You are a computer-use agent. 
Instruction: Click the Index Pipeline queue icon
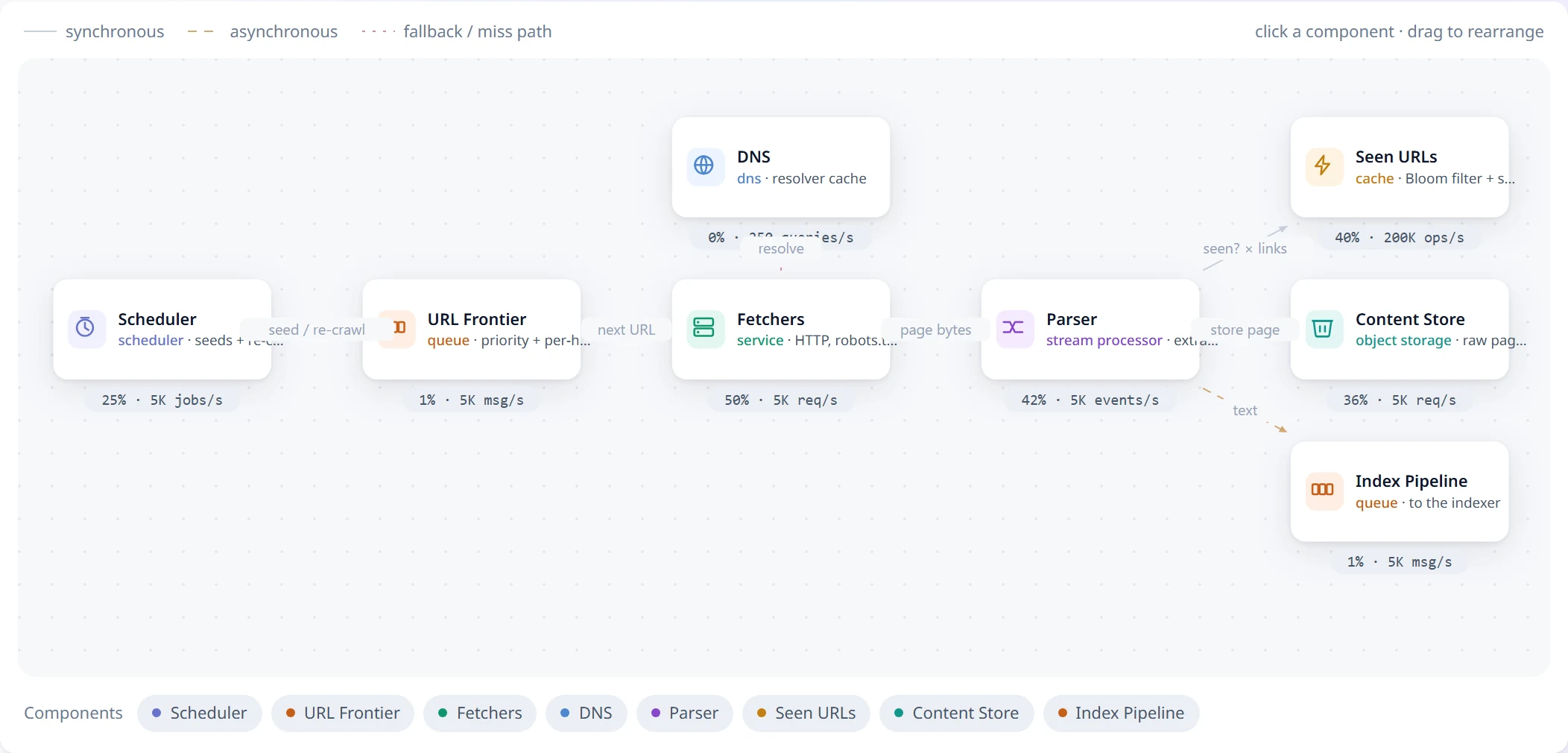[1323, 490]
